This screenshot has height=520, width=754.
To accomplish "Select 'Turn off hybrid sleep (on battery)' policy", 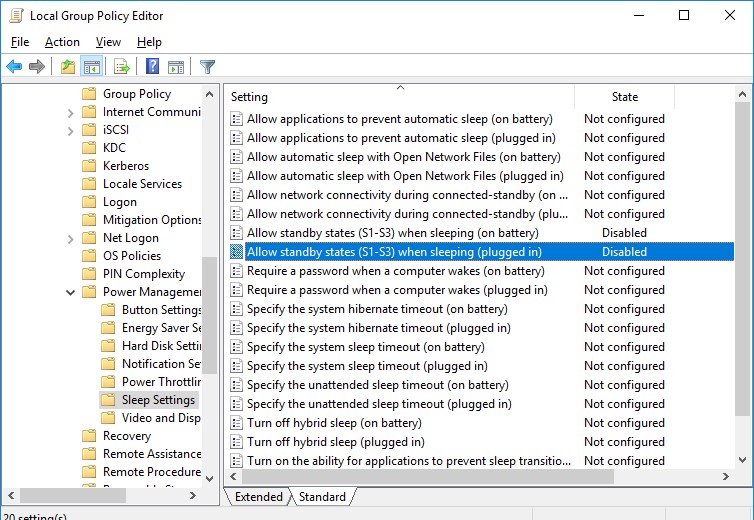I will coord(334,423).
